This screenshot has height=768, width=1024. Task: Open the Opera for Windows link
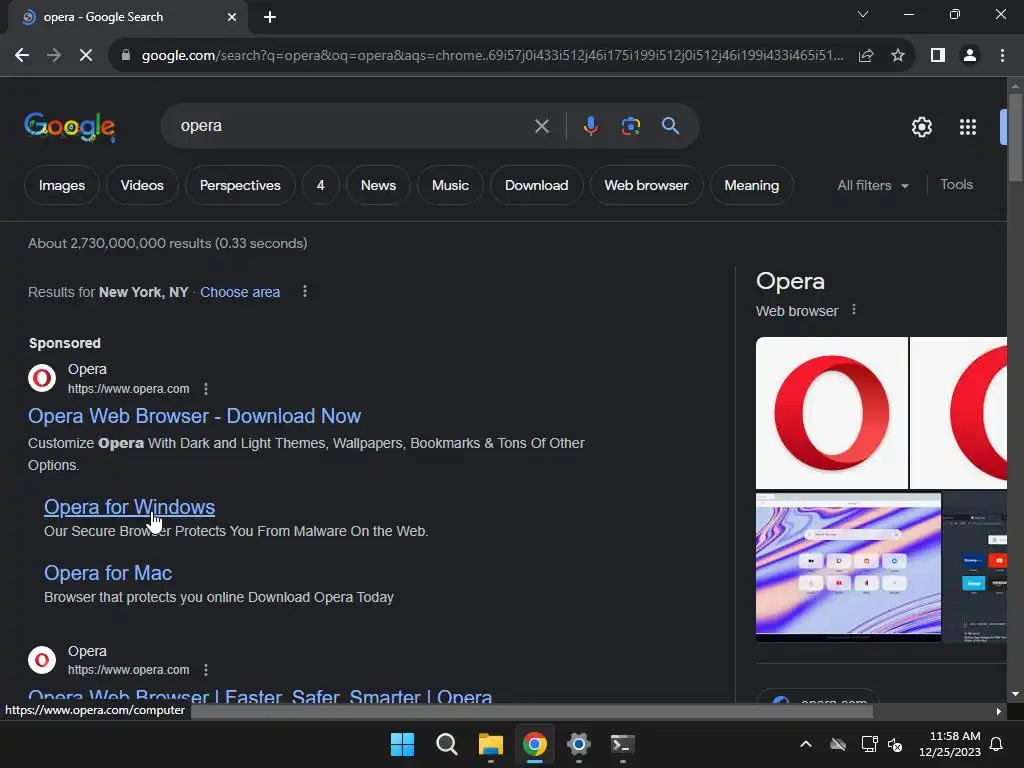pos(129,507)
